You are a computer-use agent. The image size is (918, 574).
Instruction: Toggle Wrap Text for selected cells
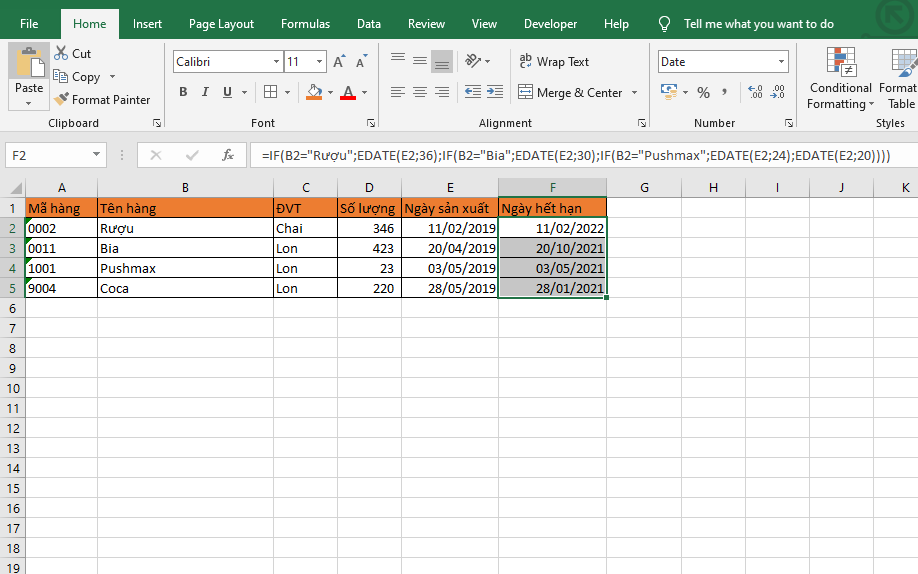555,62
